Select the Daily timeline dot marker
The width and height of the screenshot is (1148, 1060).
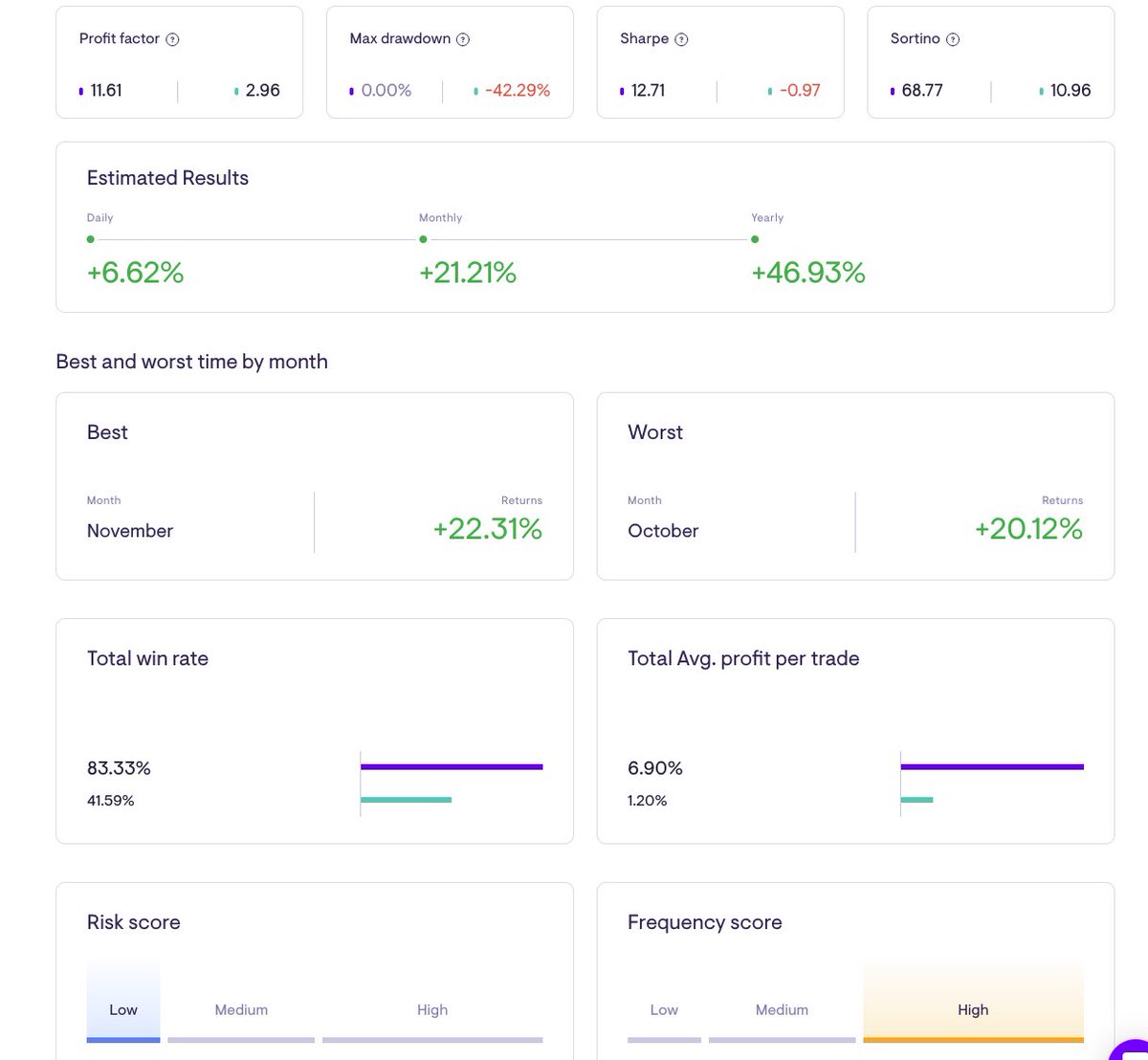pyautogui.click(x=91, y=239)
